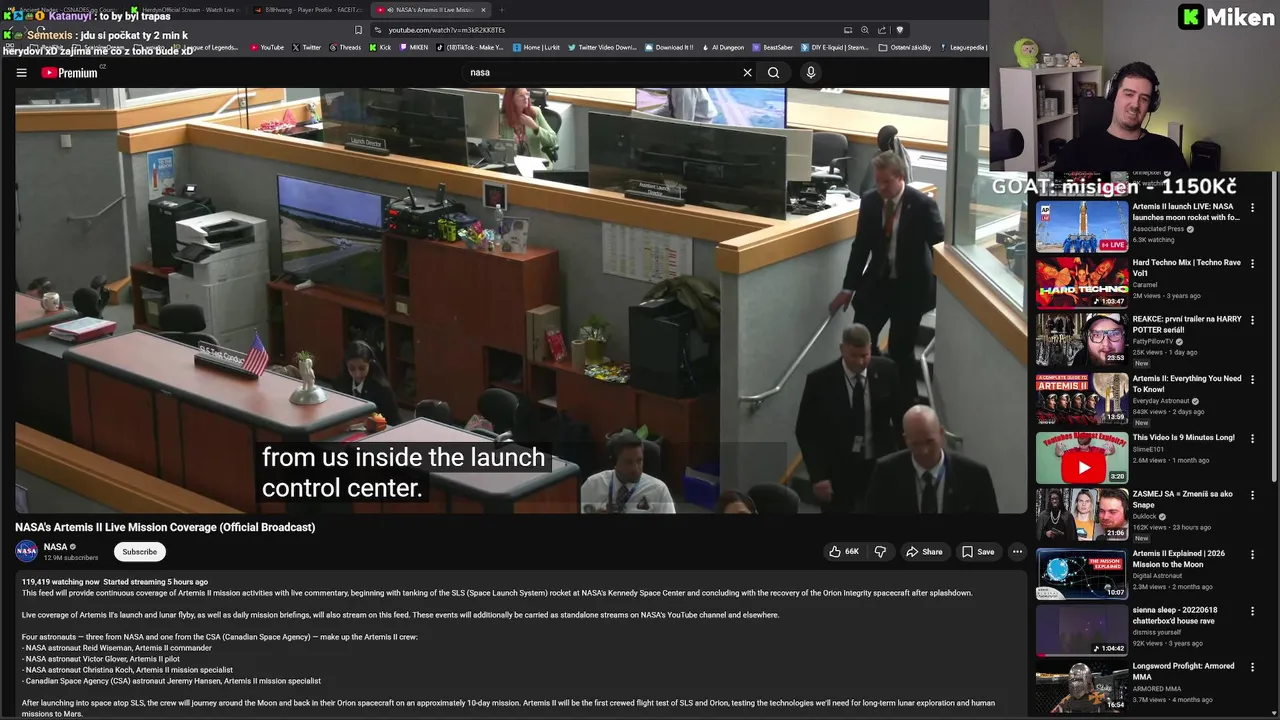This screenshot has height=720, width=1280.
Task: Open a new browser tab with plus
Action: (x=501, y=10)
